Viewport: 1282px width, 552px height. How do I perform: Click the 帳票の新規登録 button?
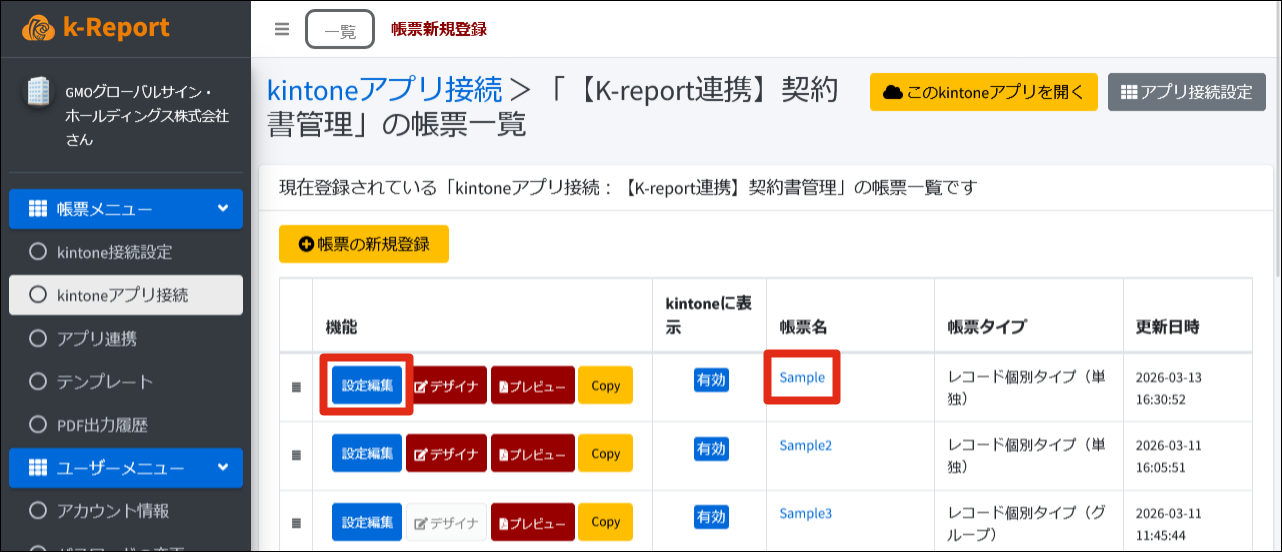click(364, 244)
